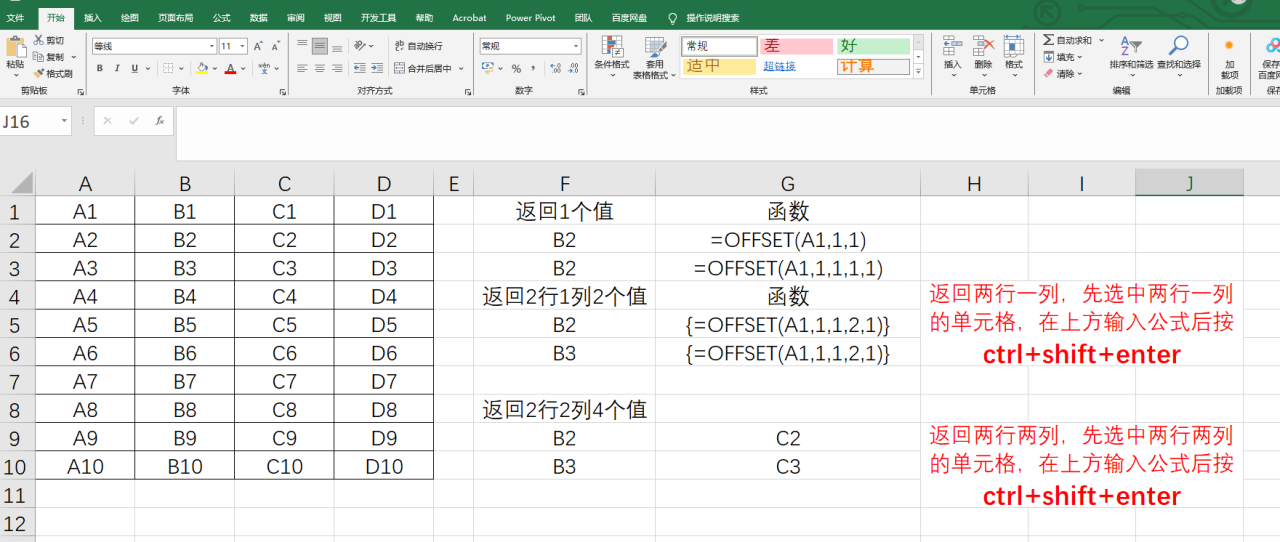The width and height of the screenshot is (1280, 542).
Task: Switch to the 数据 Data tab
Action: click(x=259, y=18)
